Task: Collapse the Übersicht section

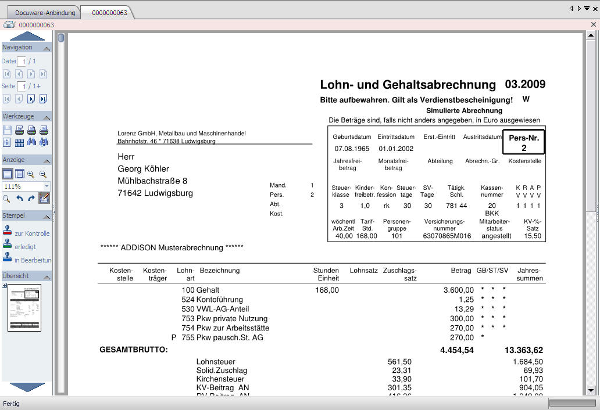Action: click(46, 276)
